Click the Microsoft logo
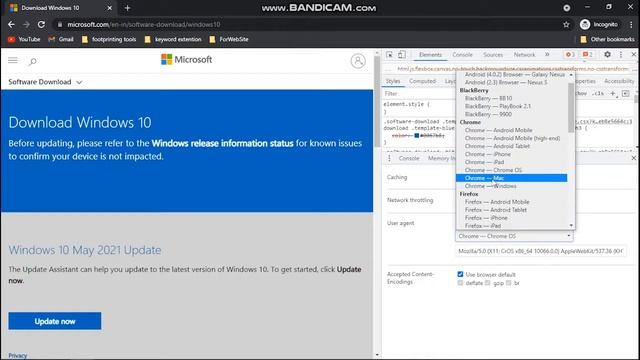This screenshot has width=640, height=360. 187,60
